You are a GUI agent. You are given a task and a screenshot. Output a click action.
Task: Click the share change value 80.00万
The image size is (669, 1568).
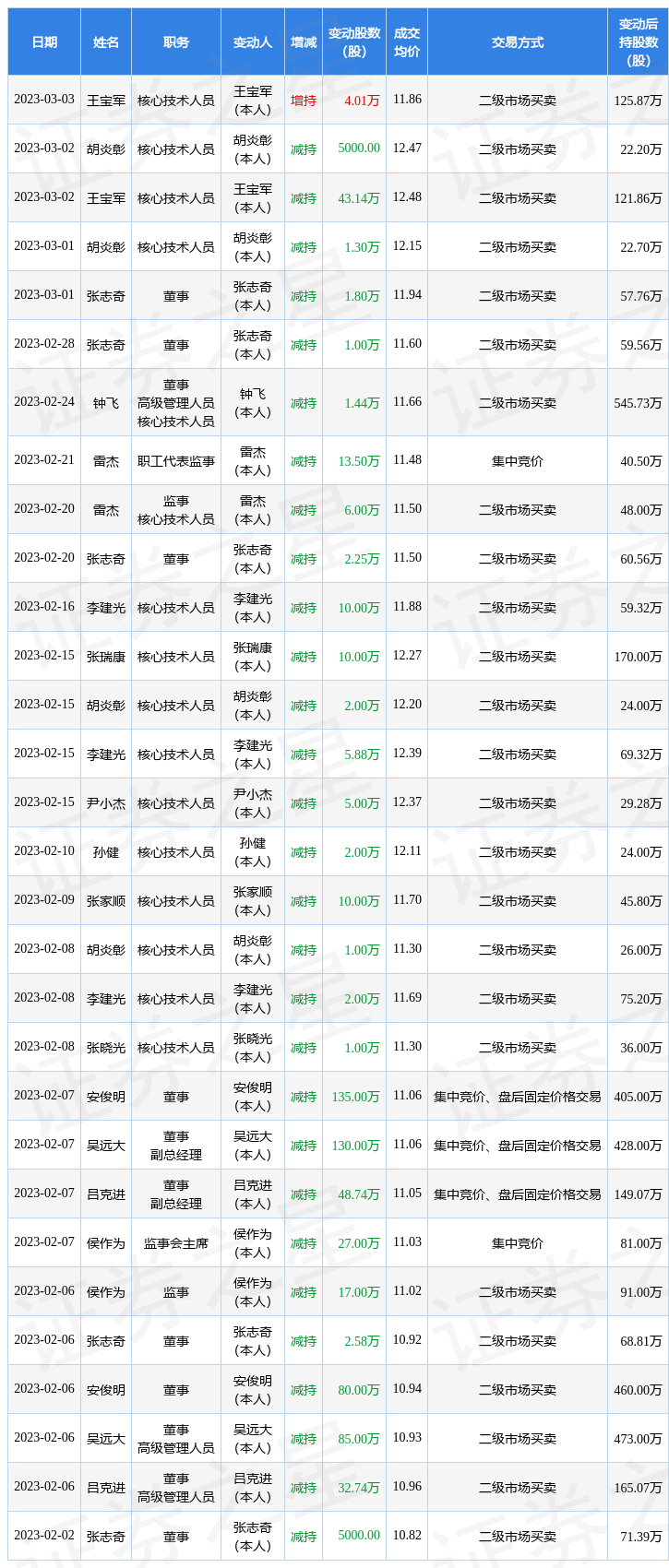point(359,1390)
